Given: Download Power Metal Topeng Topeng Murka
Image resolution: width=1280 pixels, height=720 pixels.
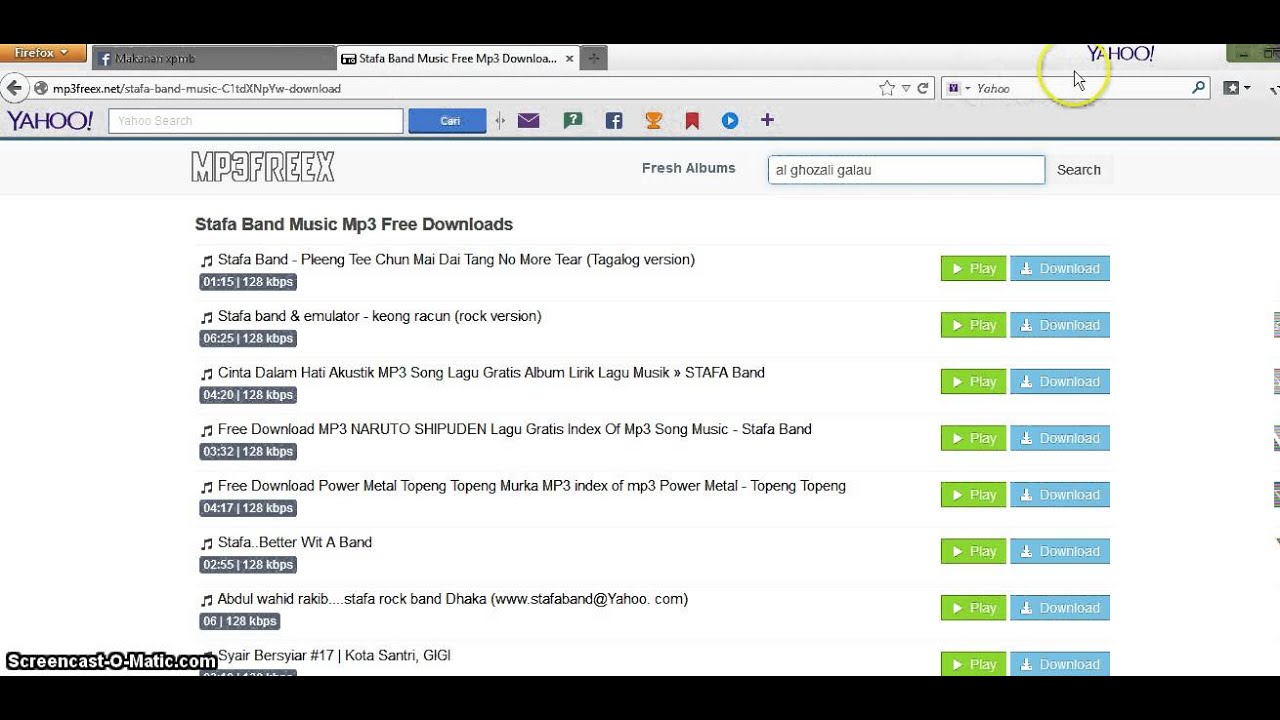Looking at the screenshot, I should point(1060,494).
